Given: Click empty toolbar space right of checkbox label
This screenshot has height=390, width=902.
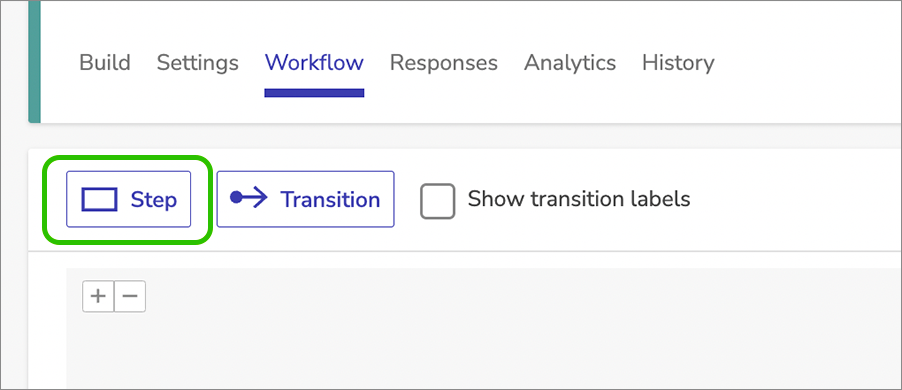Looking at the screenshot, I should point(794,200).
